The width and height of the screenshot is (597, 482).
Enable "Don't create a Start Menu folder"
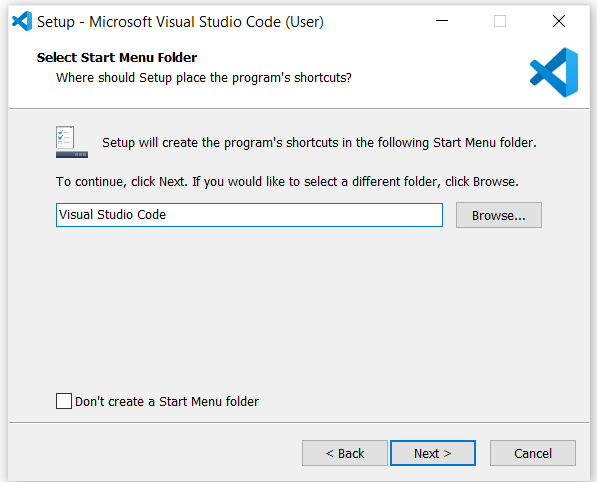click(64, 401)
